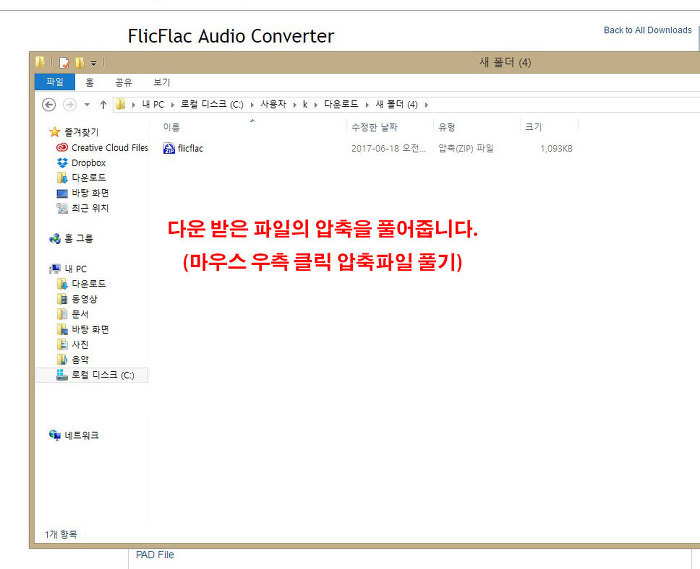Viewport: 700px width, 569px height.
Task: Open 내 PC in the navigation pane
Action: (x=75, y=269)
